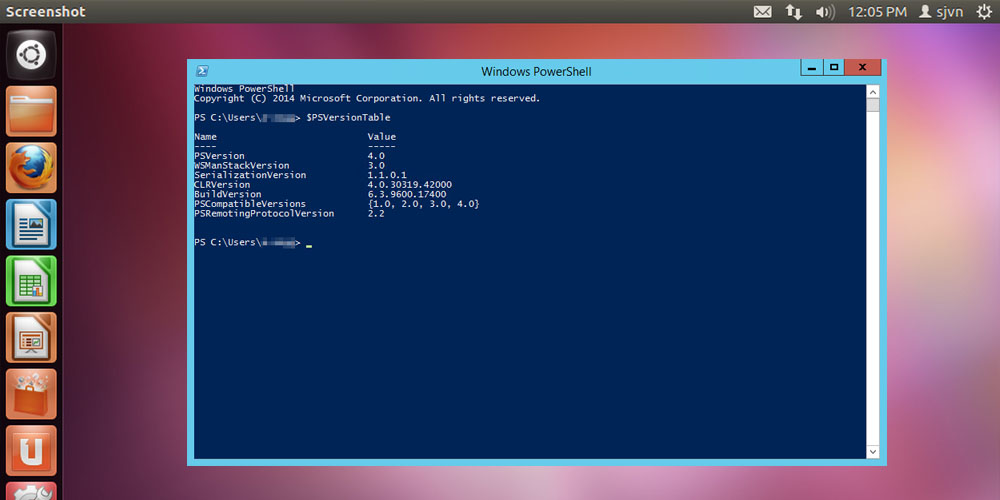Open Ubuntu Software Center shopping bag icon
The width and height of the screenshot is (1000, 500).
[x=31, y=393]
